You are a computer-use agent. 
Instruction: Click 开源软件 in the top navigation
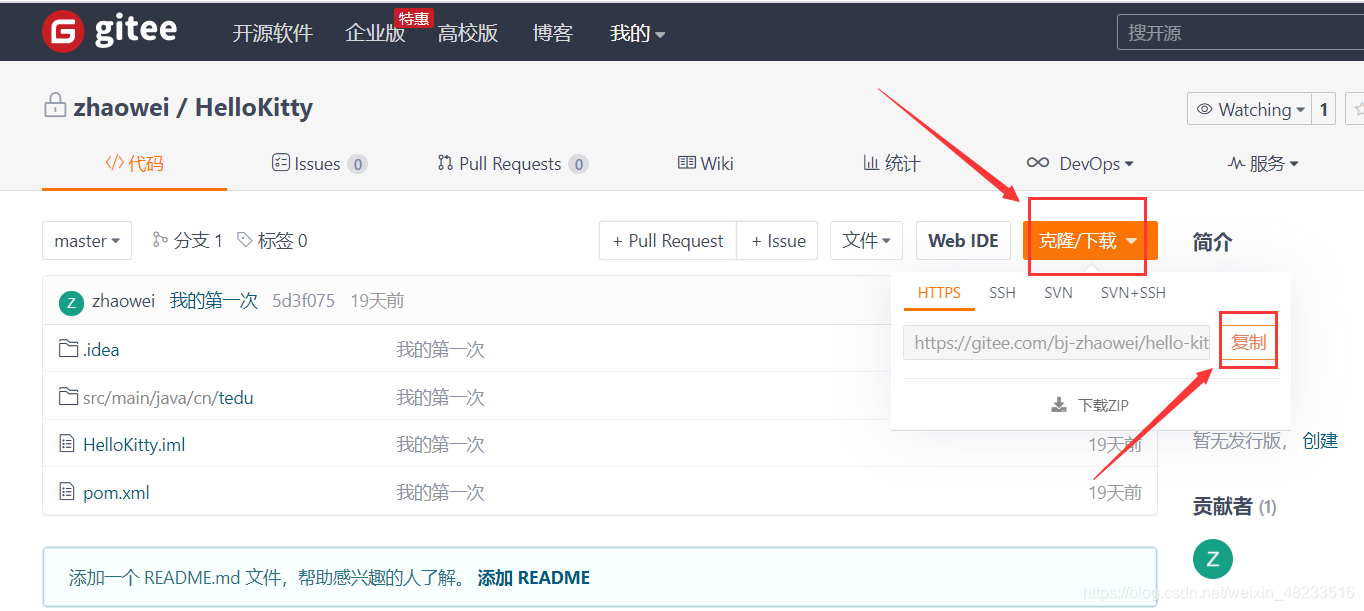click(x=273, y=33)
